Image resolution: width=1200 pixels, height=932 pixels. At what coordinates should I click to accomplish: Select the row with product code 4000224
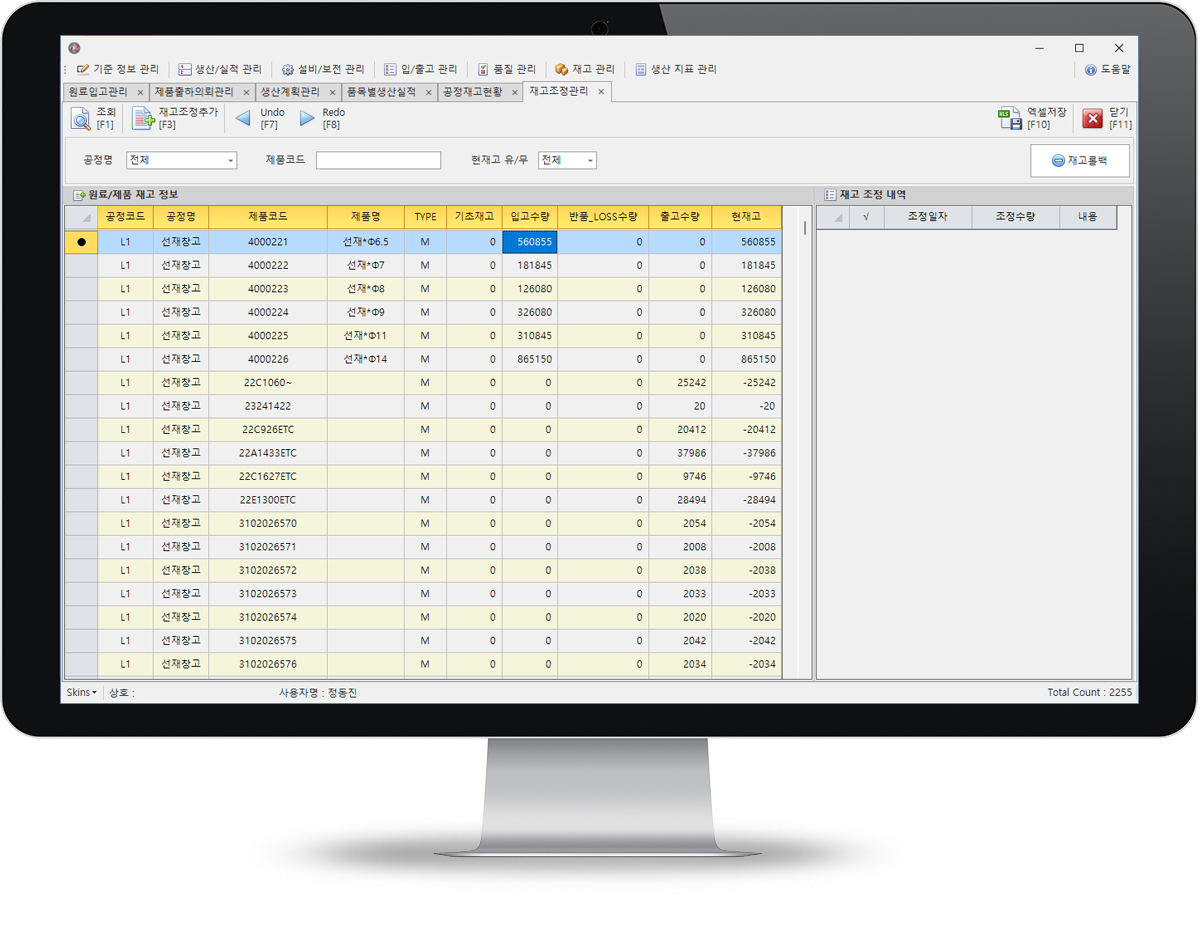point(267,312)
